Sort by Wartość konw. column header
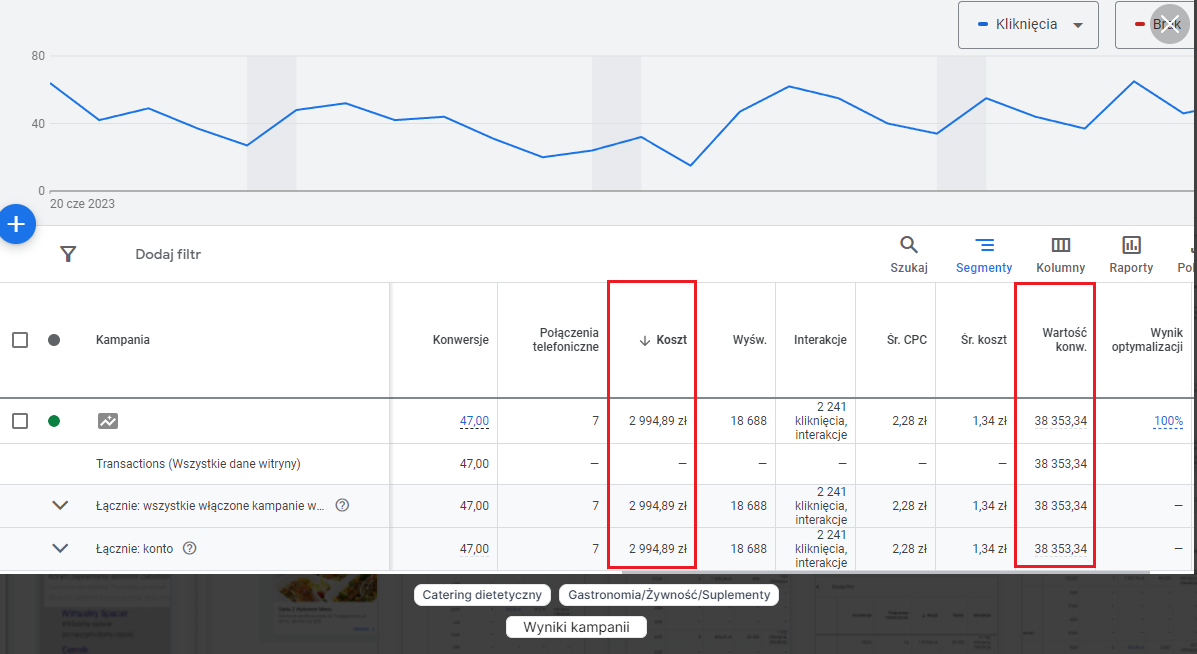1197x654 pixels. click(x=1064, y=340)
